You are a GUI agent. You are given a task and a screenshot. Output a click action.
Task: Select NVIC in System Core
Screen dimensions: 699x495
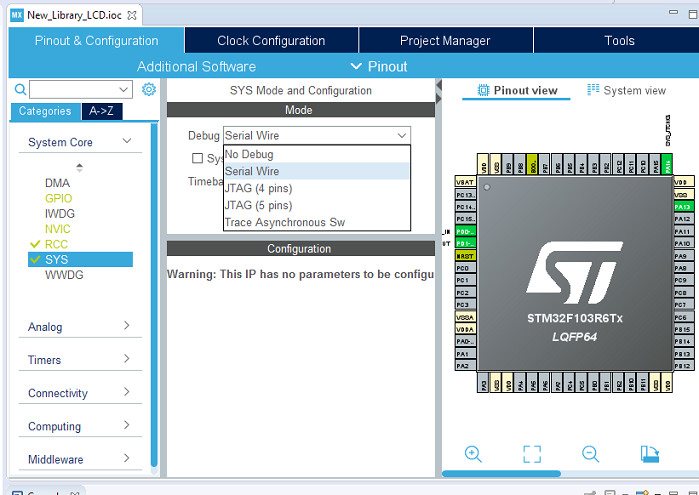[58, 229]
